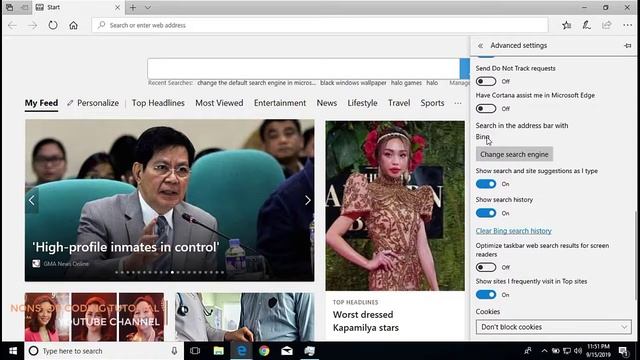Open the Favorites hub star icon

(567, 25)
